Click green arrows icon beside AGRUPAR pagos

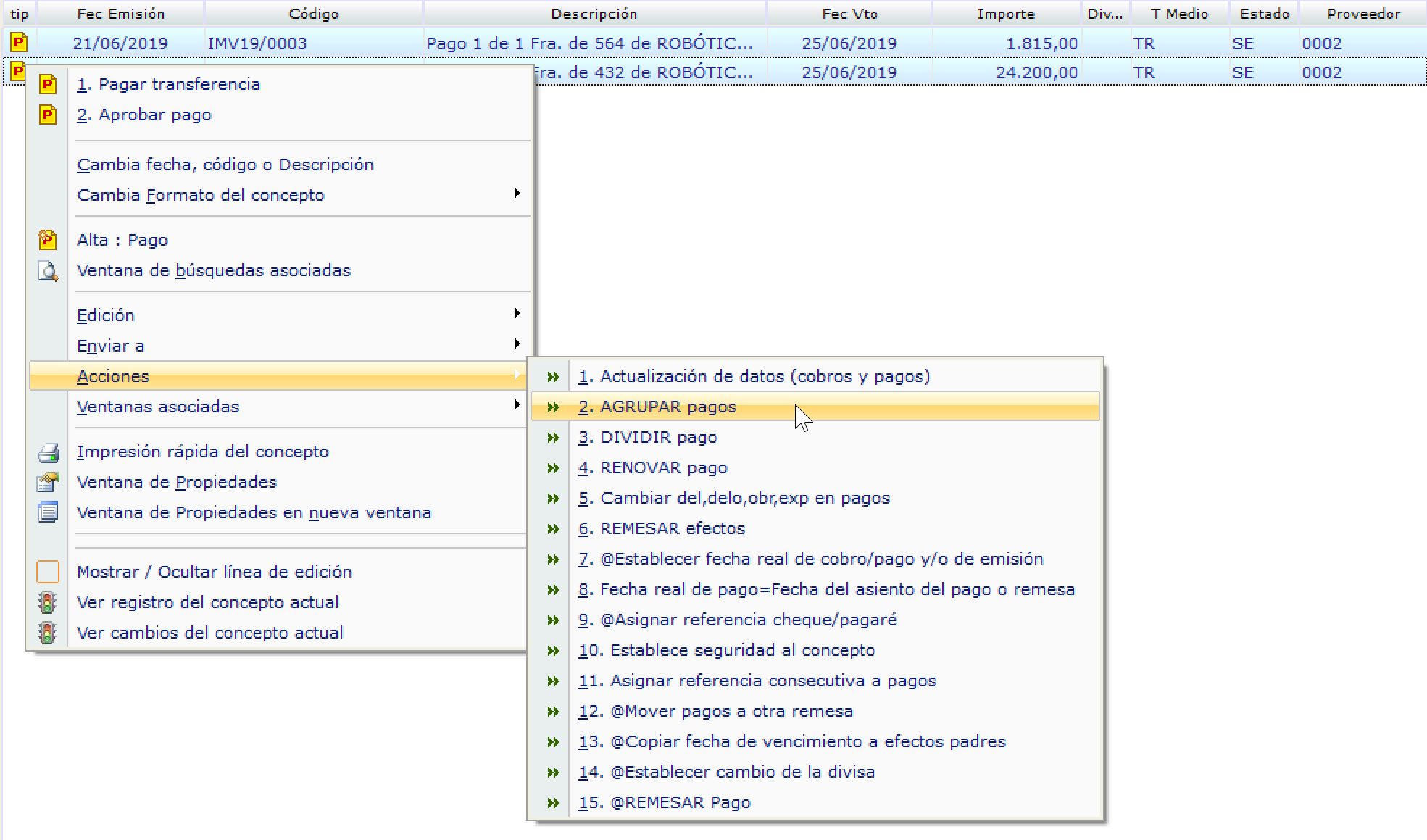[554, 407]
